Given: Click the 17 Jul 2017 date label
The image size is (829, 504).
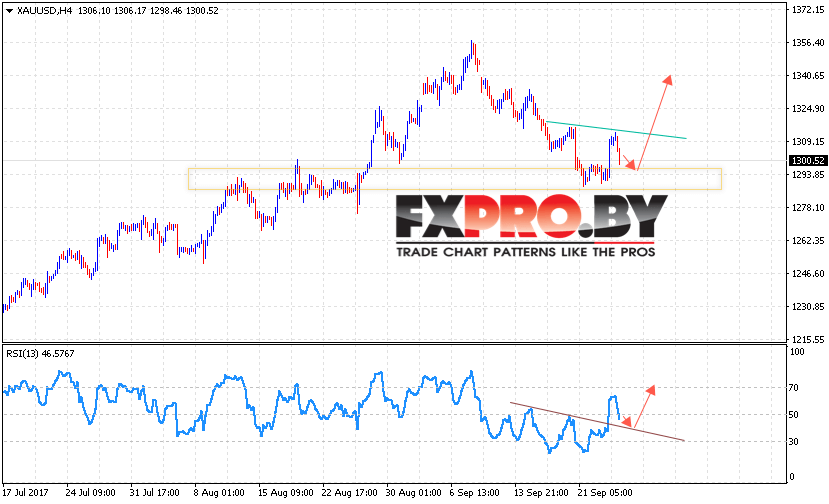Looking at the screenshot, I should click(x=25, y=492).
